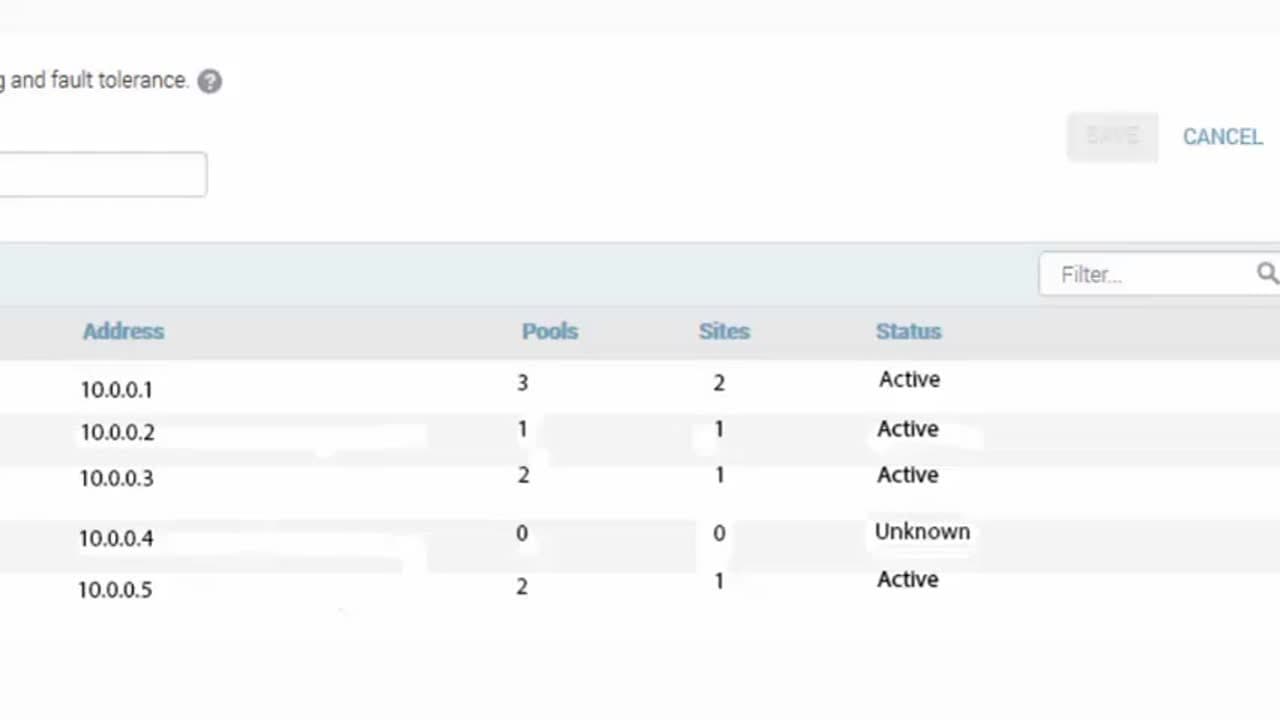Screen dimensions: 1280x720
Task: Click the Unknown status of 10.0.0.4
Action: (922, 532)
